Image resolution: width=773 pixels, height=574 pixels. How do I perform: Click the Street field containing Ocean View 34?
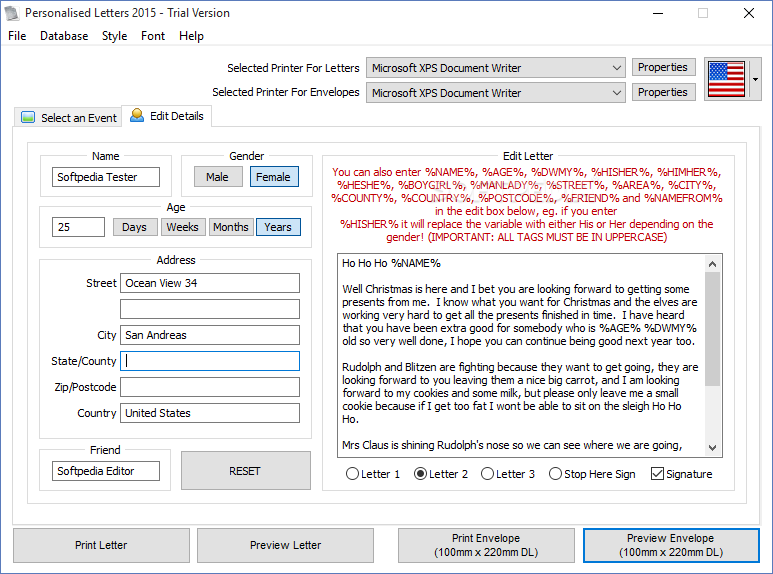click(x=210, y=283)
